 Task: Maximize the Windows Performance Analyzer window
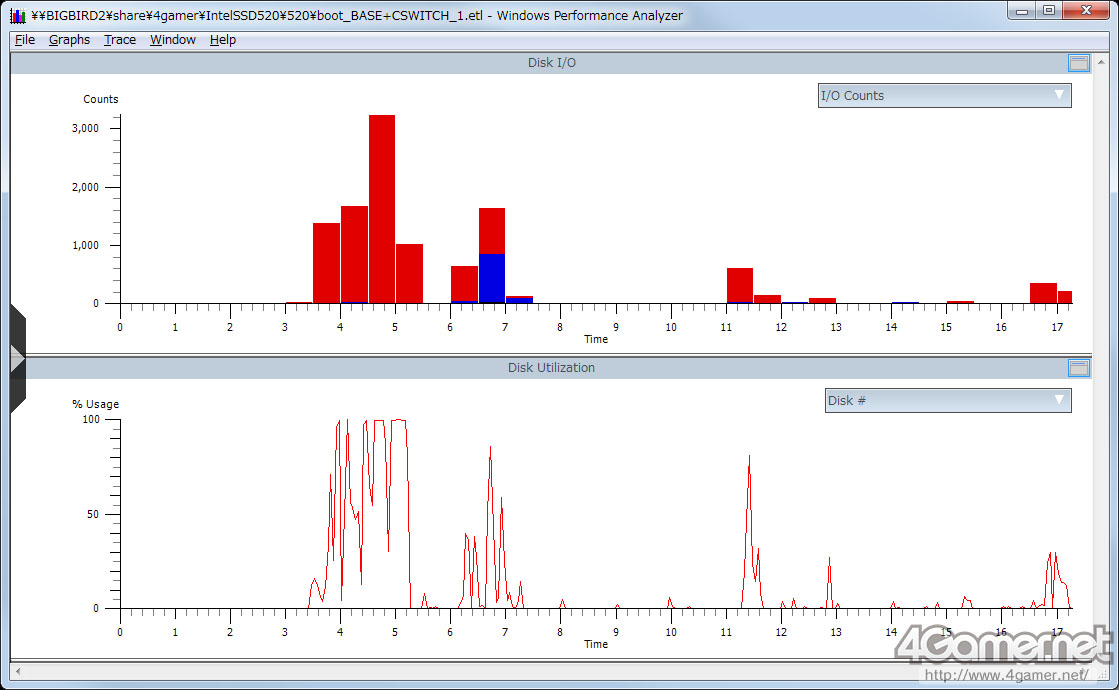tap(1048, 10)
